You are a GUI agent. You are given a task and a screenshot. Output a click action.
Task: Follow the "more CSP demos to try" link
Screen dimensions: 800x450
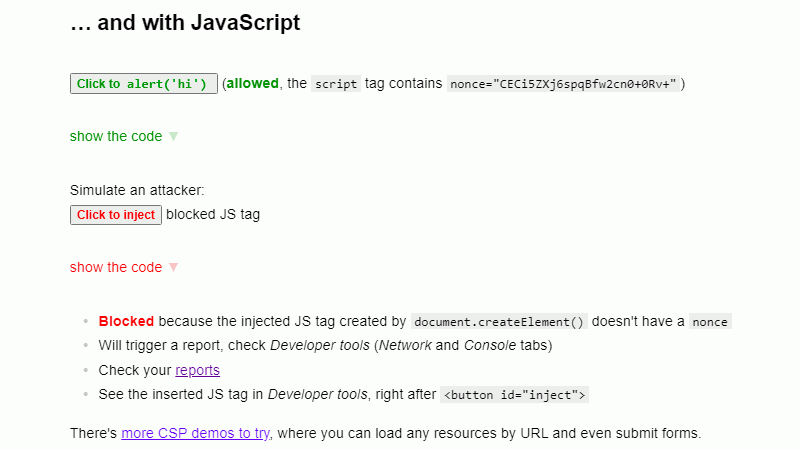tap(195, 434)
